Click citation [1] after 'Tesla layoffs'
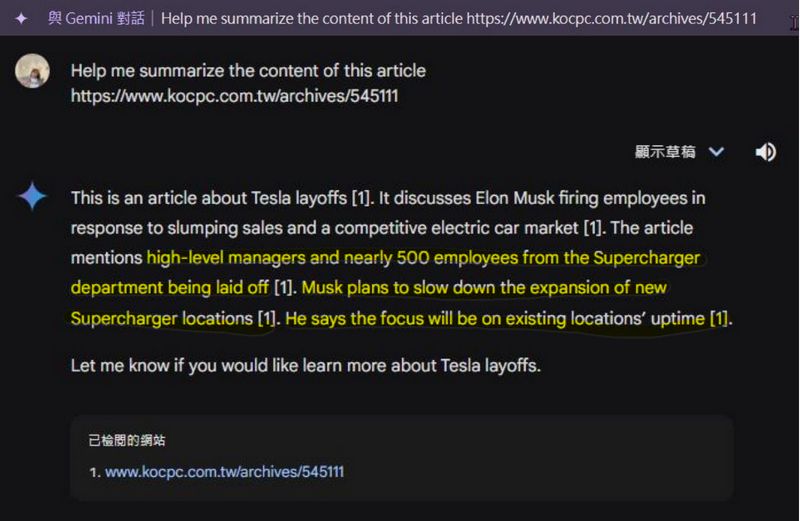The image size is (800, 521). point(362,198)
